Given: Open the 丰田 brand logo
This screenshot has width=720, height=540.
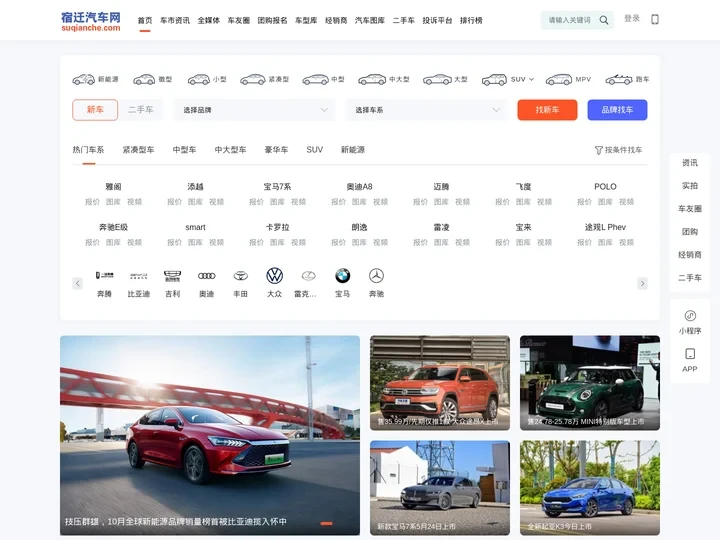Looking at the screenshot, I should (x=241, y=276).
